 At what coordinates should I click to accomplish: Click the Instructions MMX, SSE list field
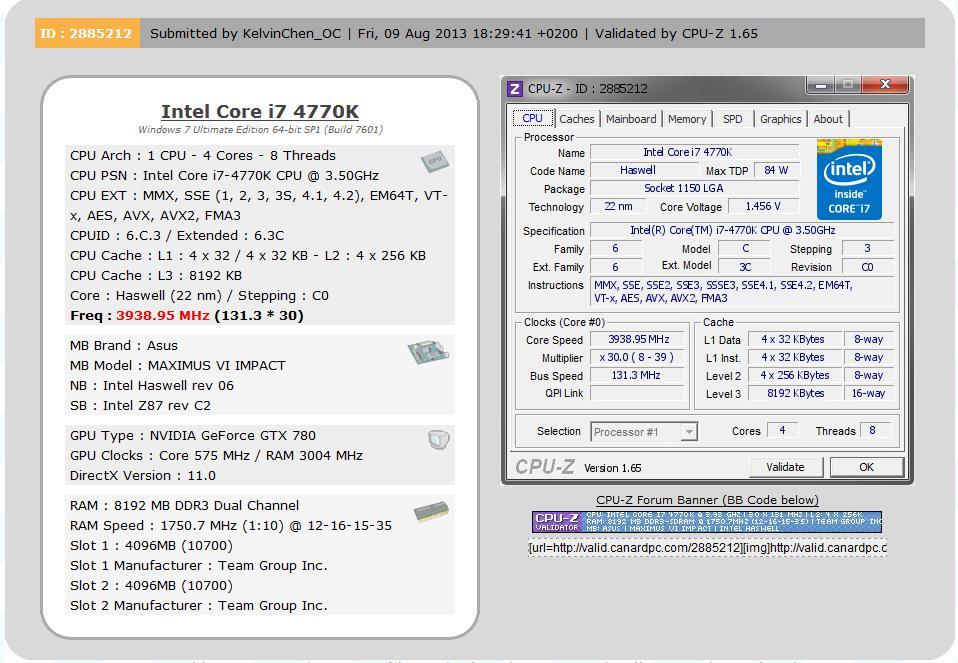pyautogui.click(x=742, y=291)
